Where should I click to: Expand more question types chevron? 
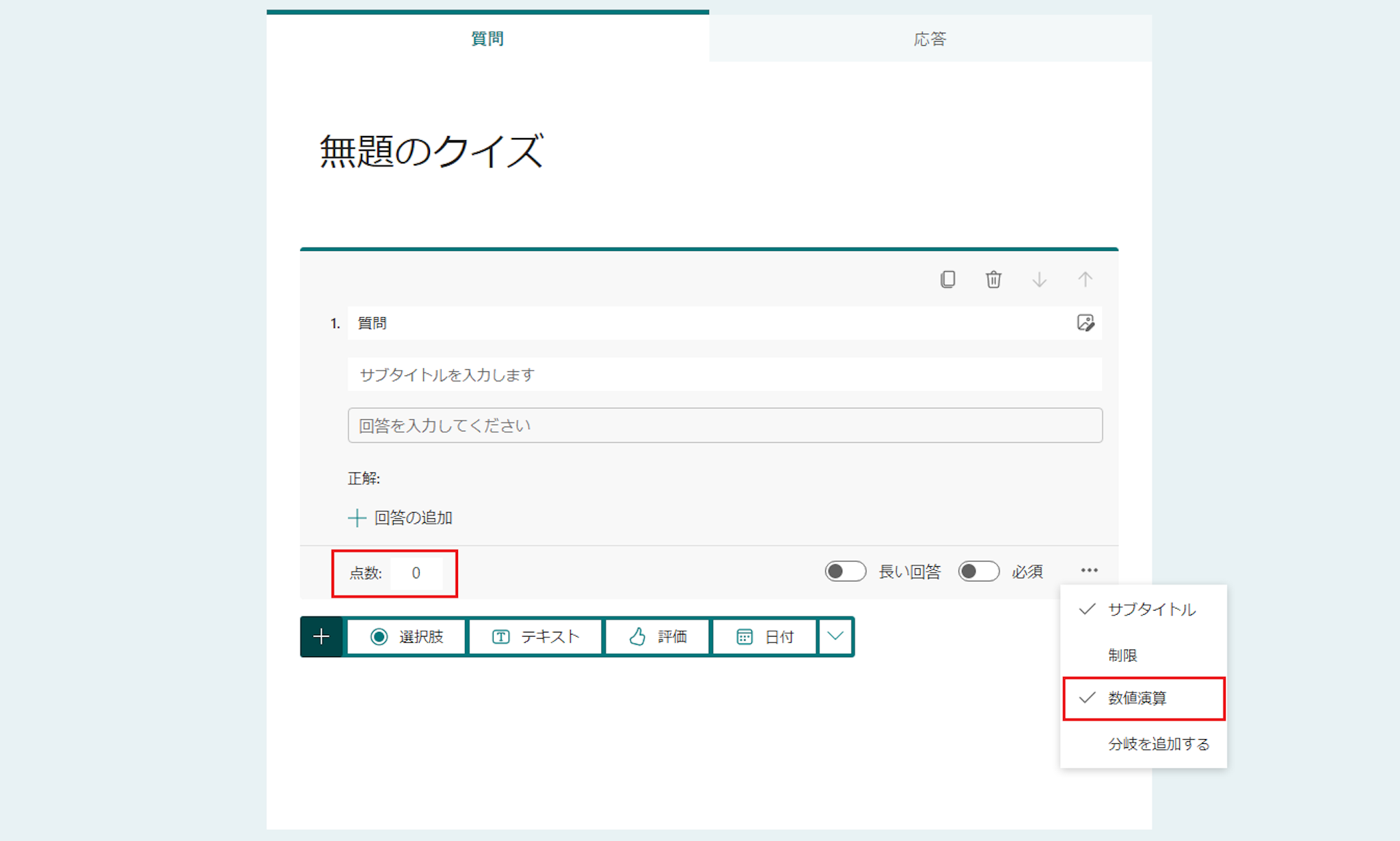[835, 637]
